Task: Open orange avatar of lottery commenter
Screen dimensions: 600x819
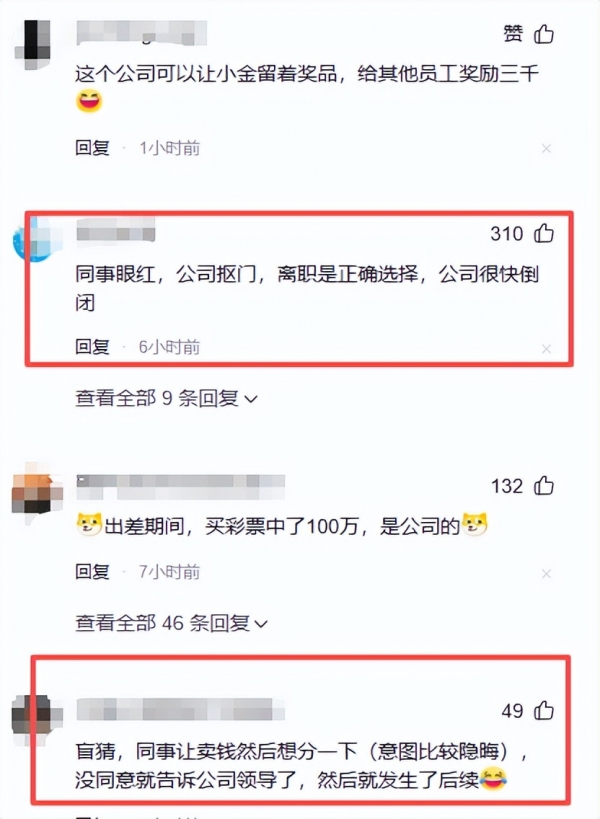Action: (37, 493)
